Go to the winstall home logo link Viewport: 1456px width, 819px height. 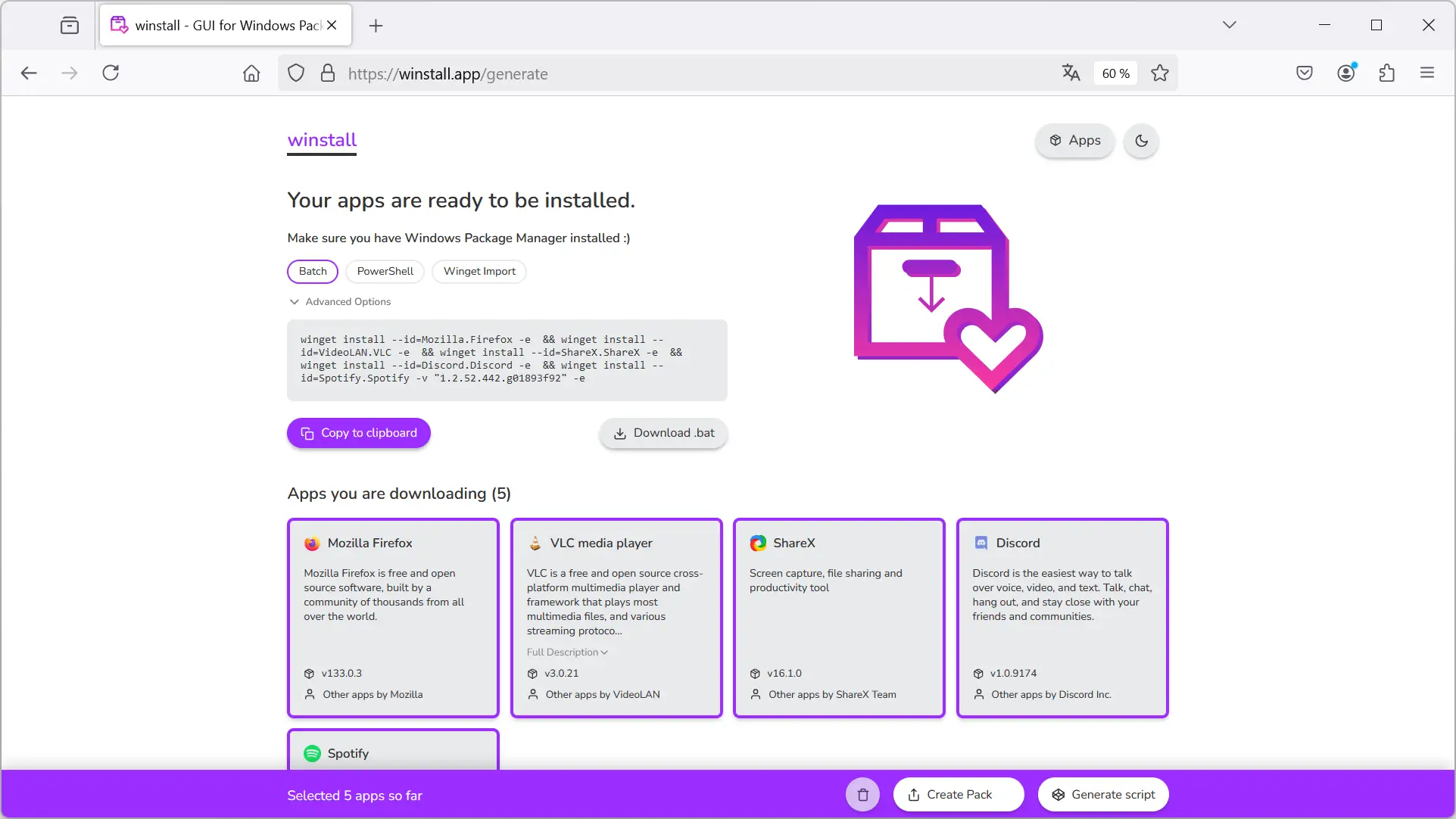point(322,140)
